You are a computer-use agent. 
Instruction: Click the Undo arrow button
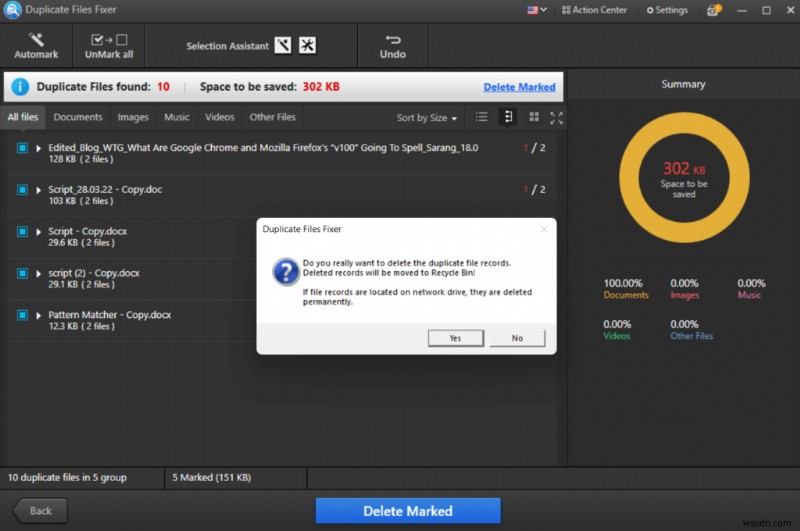(392, 46)
